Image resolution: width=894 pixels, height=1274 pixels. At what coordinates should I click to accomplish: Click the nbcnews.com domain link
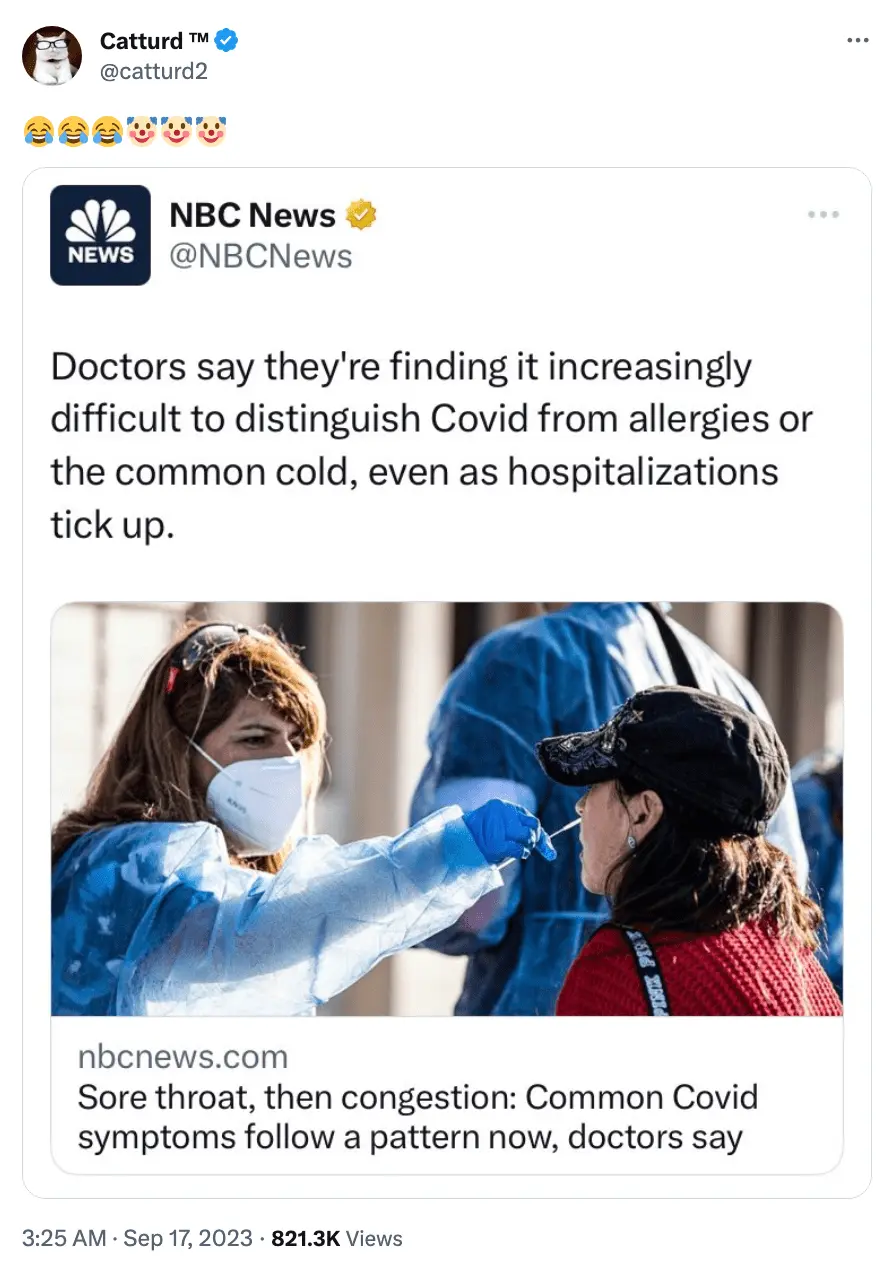coord(182,1056)
